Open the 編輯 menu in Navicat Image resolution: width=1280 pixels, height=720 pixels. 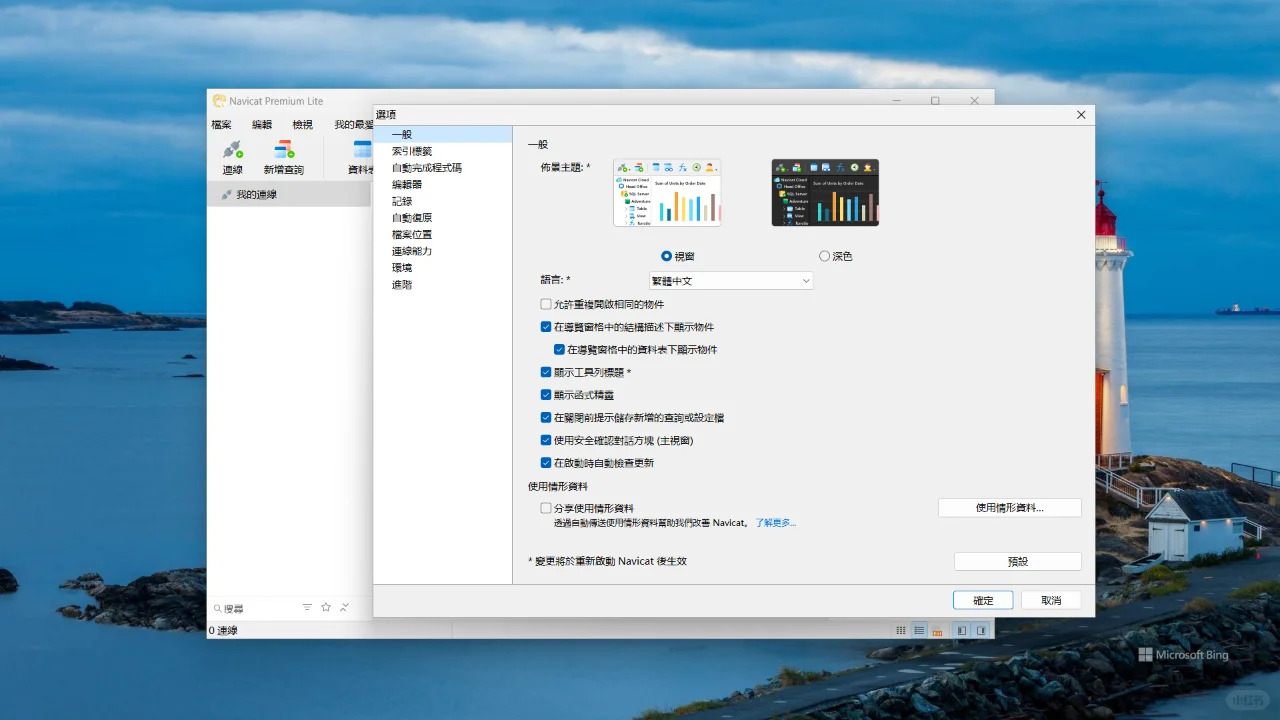pos(262,125)
